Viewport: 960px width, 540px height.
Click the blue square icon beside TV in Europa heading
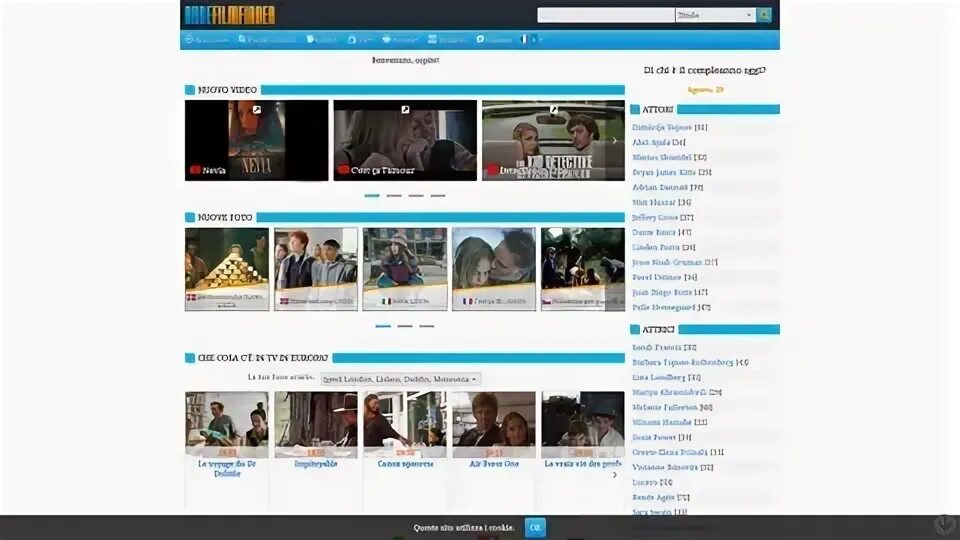coord(190,358)
